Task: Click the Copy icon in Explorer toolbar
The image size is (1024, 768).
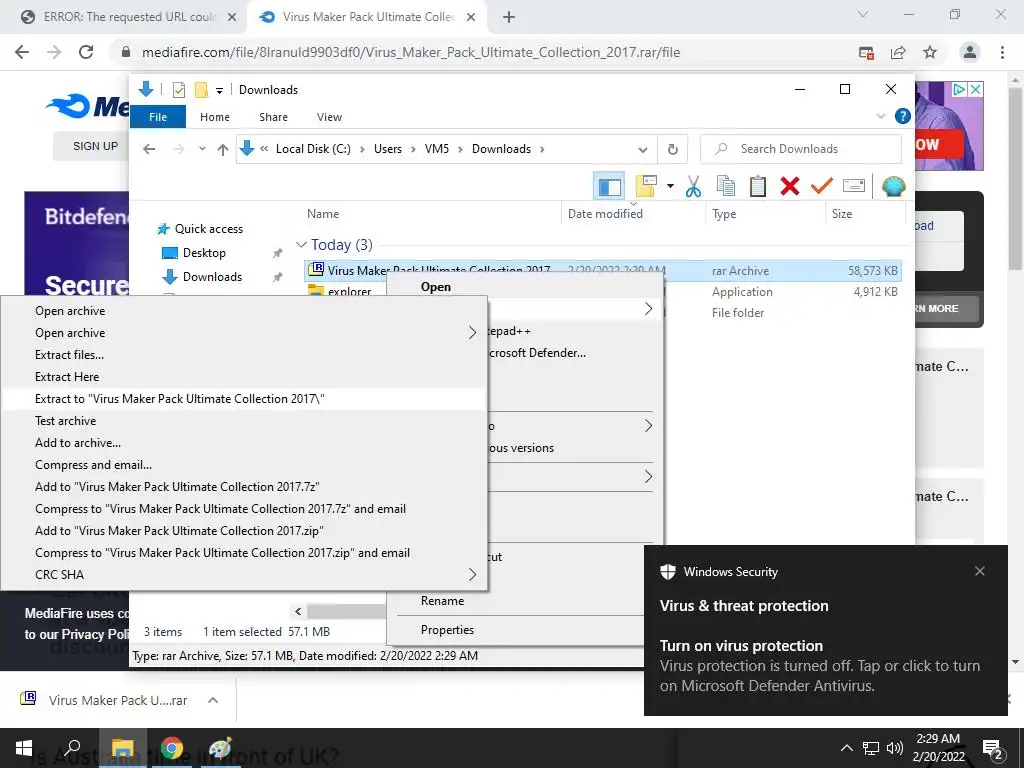Action: click(726, 187)
